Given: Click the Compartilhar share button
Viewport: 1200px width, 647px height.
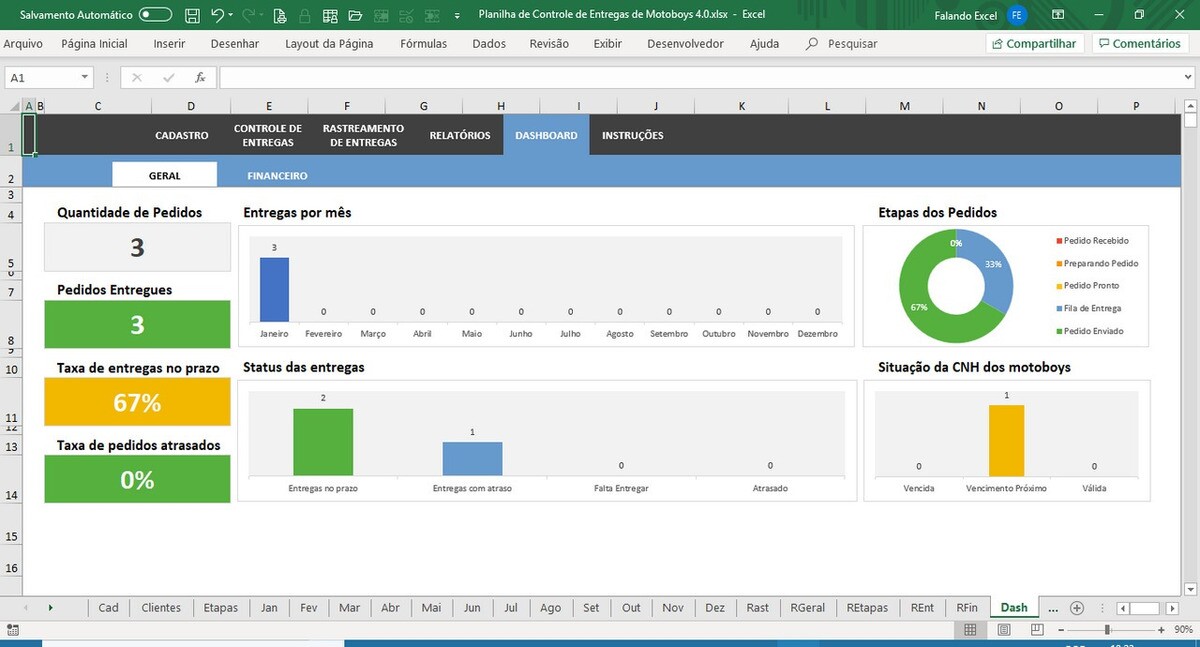Looking at the screenshot, I should (1033, 44).
